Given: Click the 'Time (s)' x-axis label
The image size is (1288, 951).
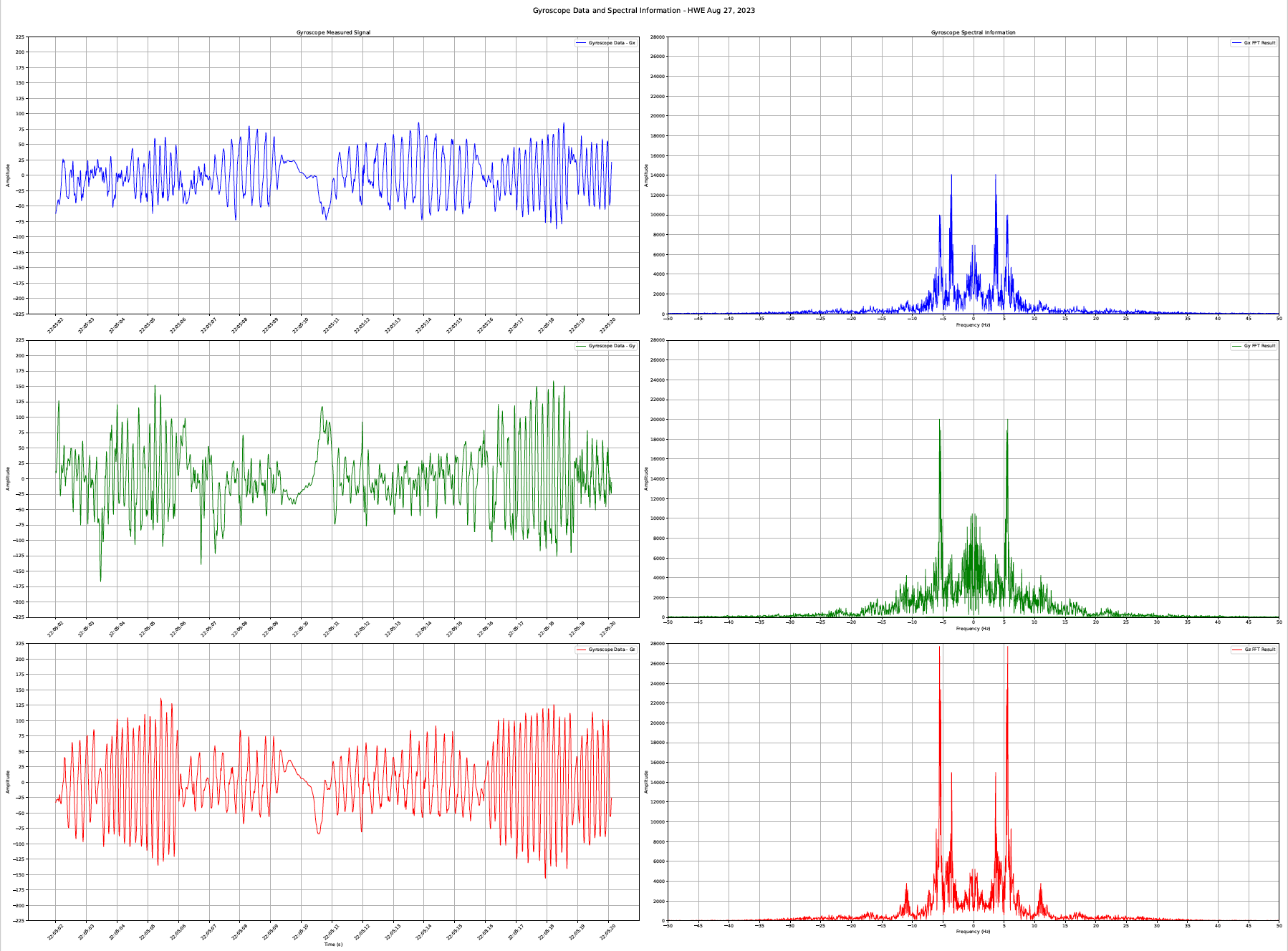Looking at the screenshot, I should pos(333,945).
